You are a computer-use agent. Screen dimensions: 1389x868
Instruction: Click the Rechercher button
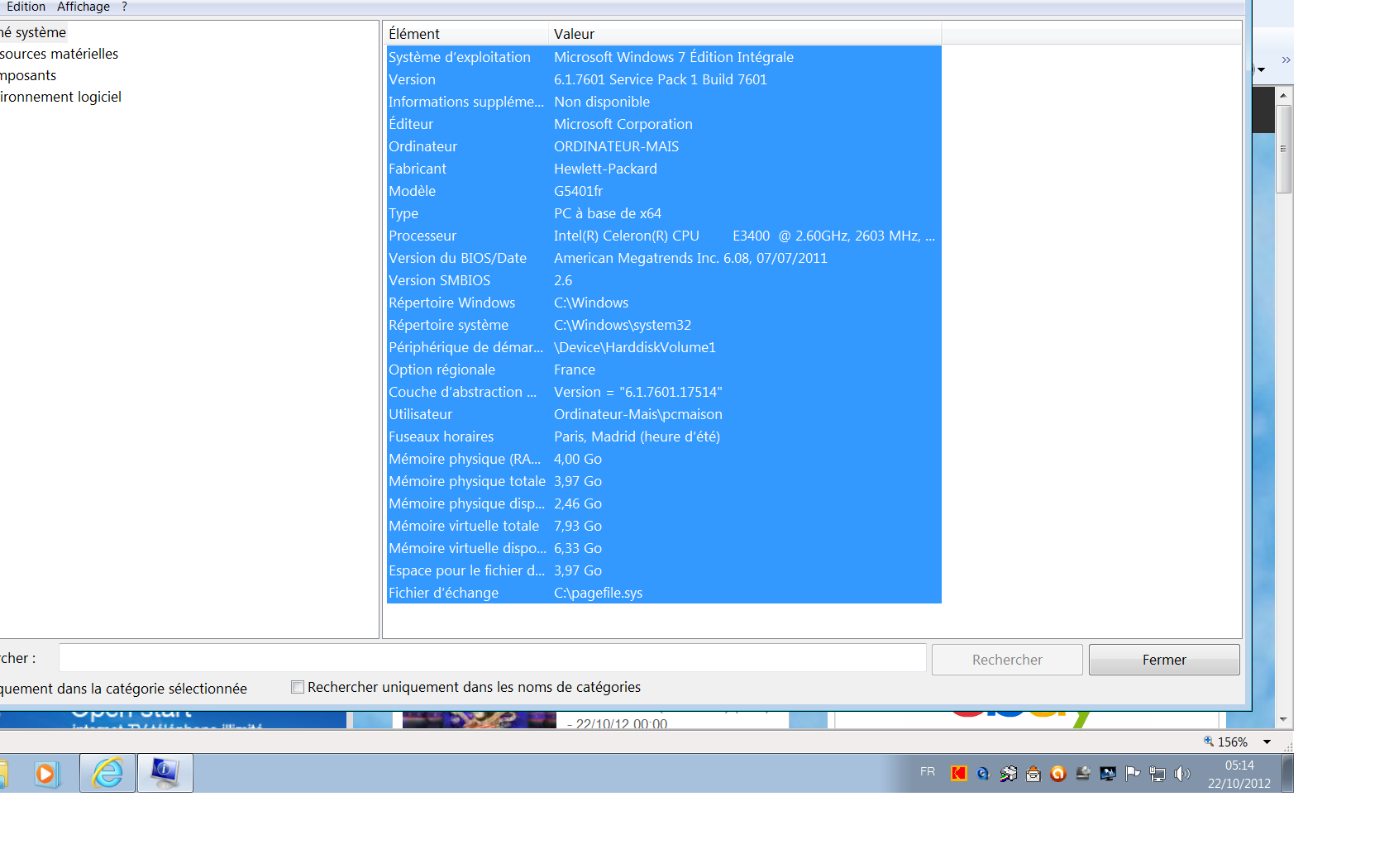click(x=1007, y=660)
